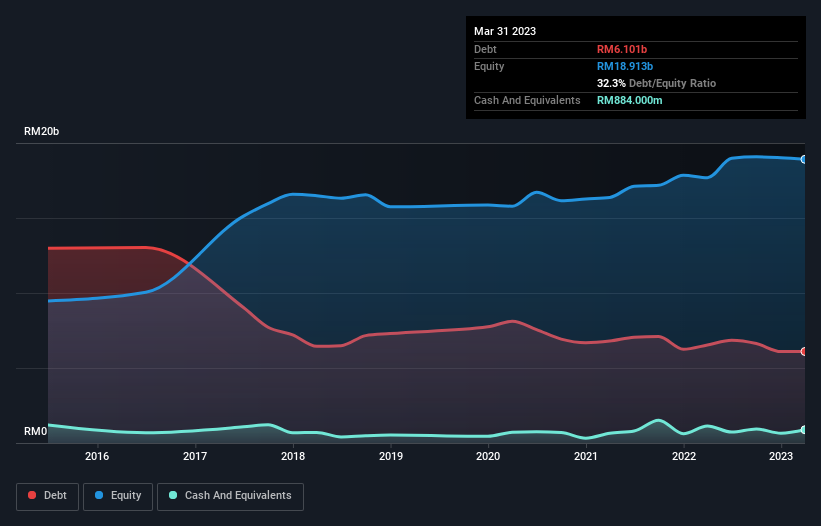Click the Cash And Equivalents tooltip label
The image size is (821, 526).
[527, 100]
